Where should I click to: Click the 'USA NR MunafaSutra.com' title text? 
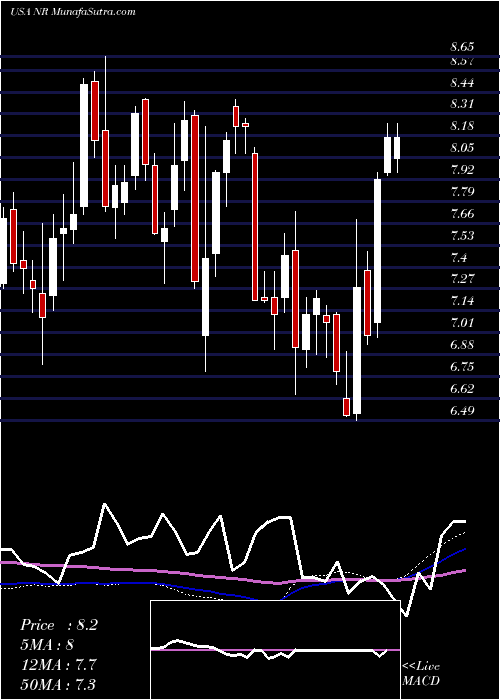(x=73, y=12)
